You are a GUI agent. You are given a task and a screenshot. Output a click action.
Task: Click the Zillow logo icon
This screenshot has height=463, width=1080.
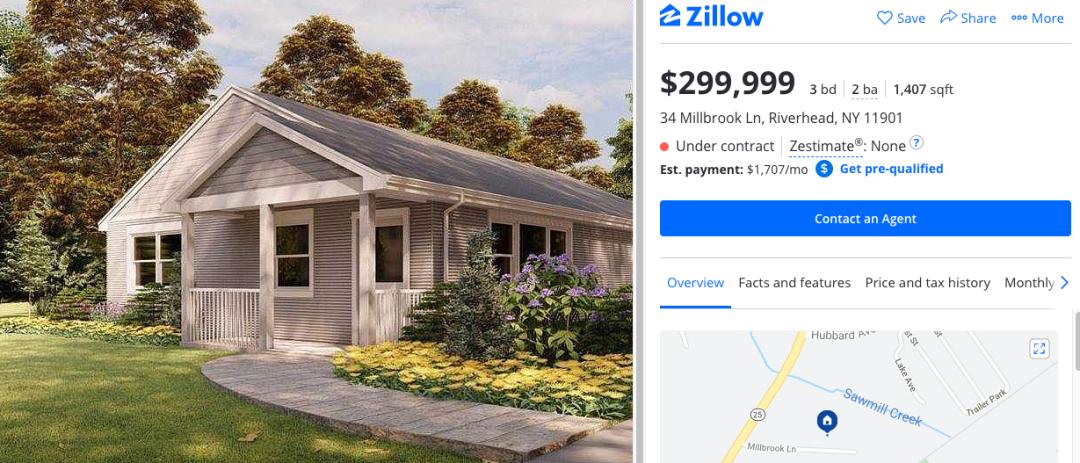click(x=670, y=16)
